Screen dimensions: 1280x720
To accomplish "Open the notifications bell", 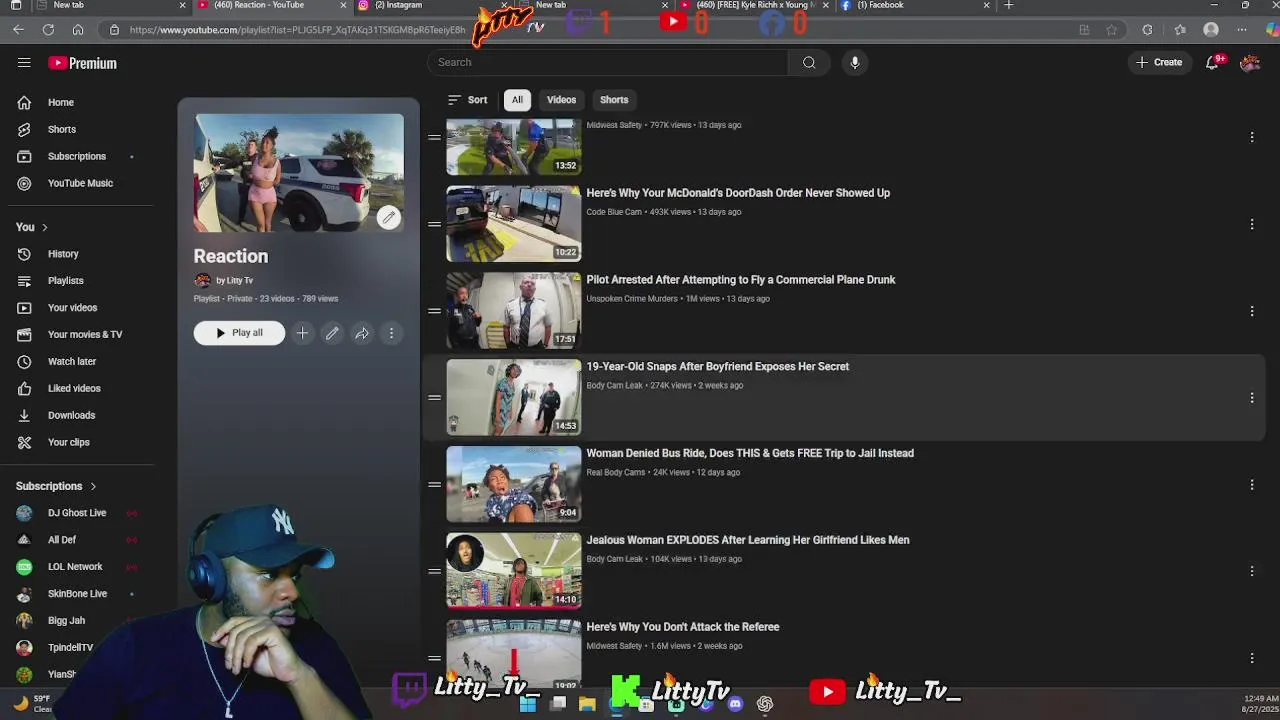I will tap(1213, 62).
